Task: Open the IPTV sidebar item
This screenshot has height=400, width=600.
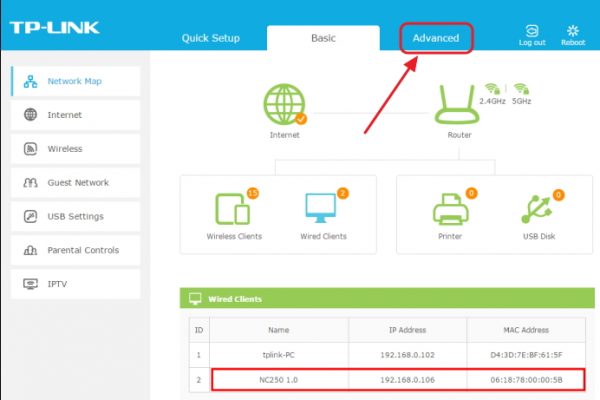Action: point(76,284)
